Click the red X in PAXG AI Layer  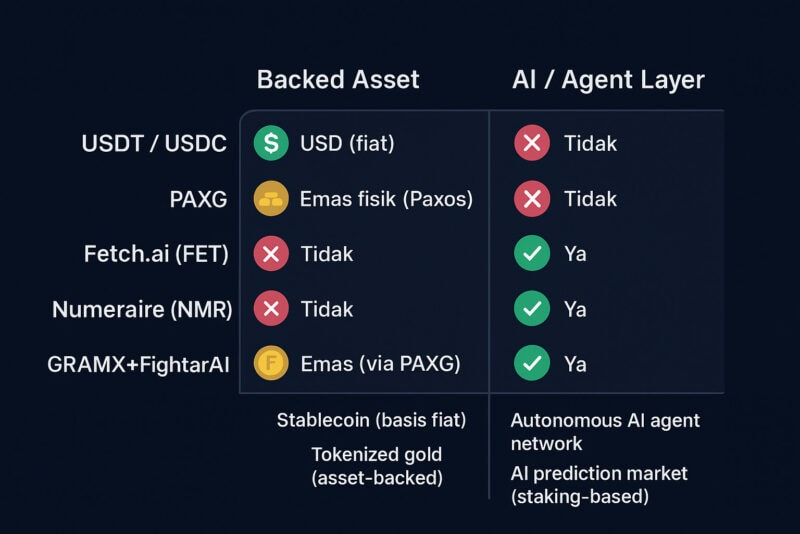[x=531, y=199]
